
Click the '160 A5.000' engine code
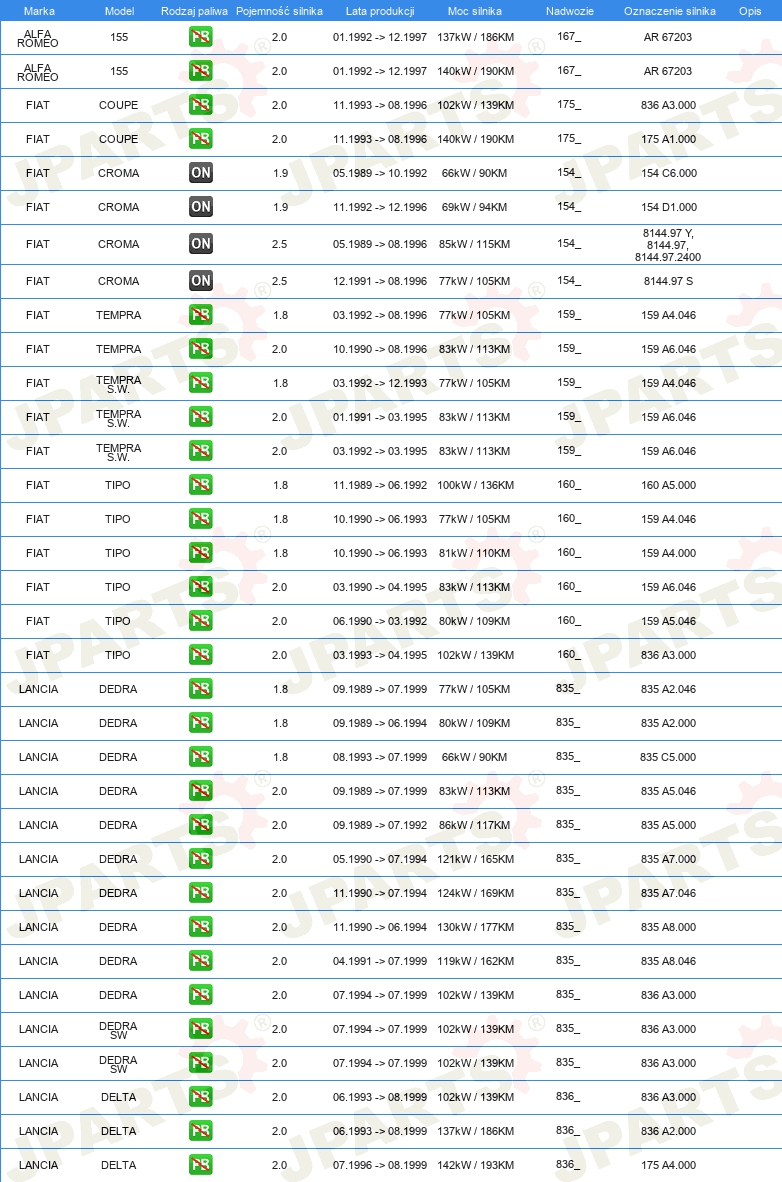point(668,485)
